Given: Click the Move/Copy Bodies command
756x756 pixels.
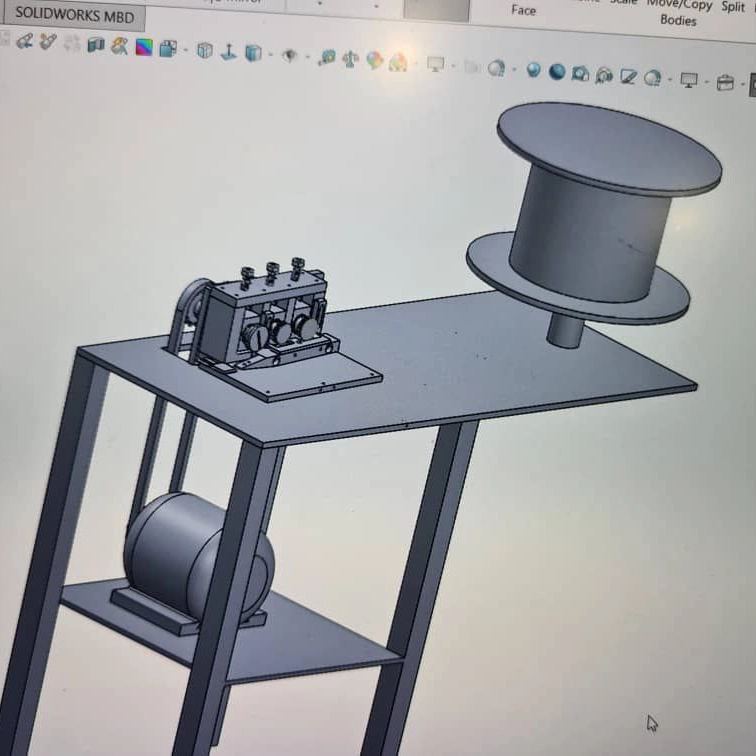Looking at the screenshot, I should (679, 13).
